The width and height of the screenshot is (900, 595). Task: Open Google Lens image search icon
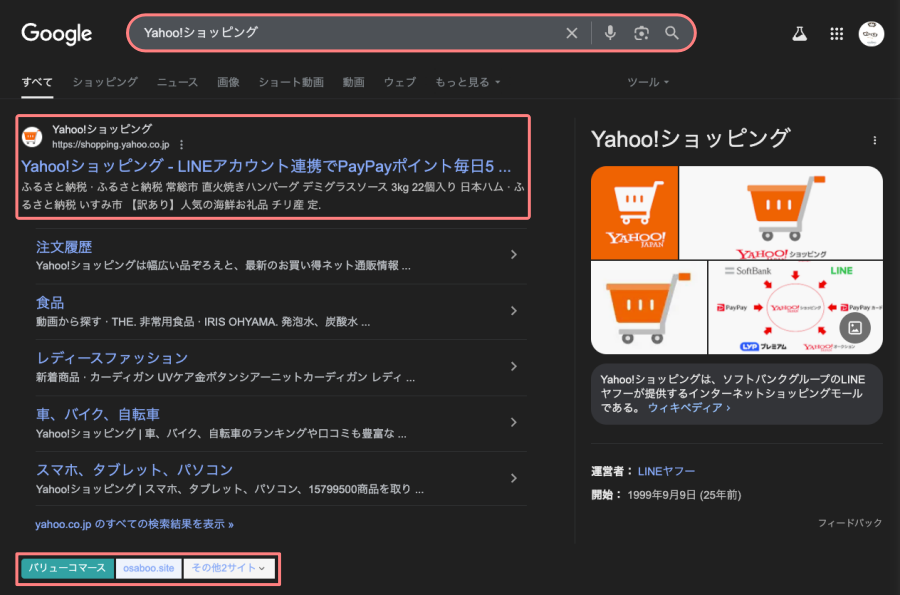coord(641,33)
